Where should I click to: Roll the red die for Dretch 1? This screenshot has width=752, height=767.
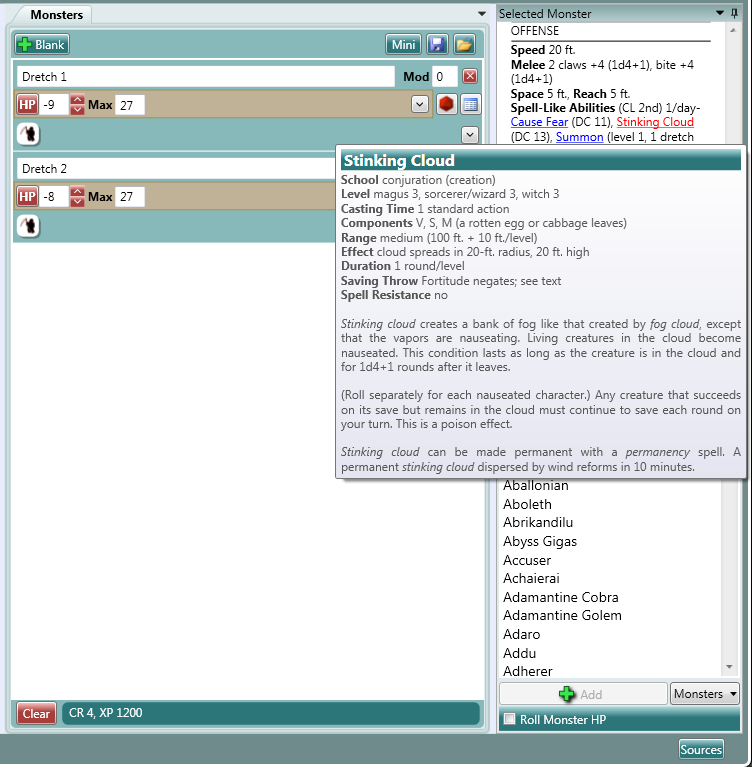tap(446, 104)
